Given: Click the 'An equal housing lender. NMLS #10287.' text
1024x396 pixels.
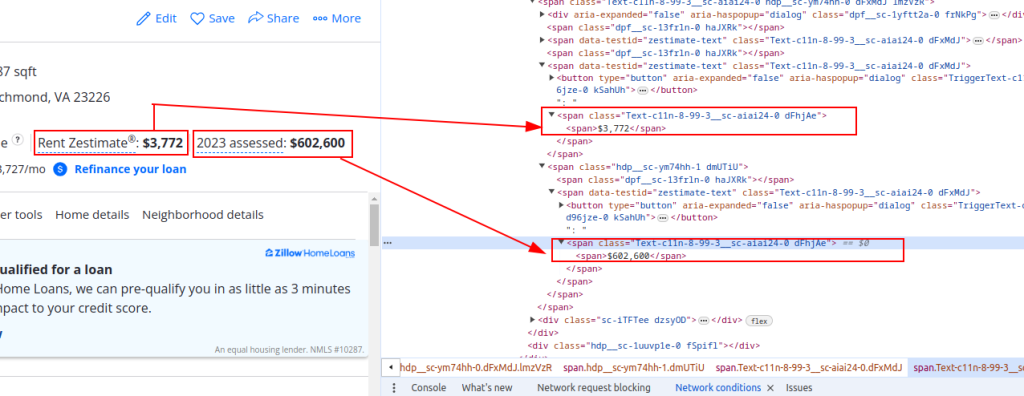Looking at the screenshot, I should (x=289, y=350).
